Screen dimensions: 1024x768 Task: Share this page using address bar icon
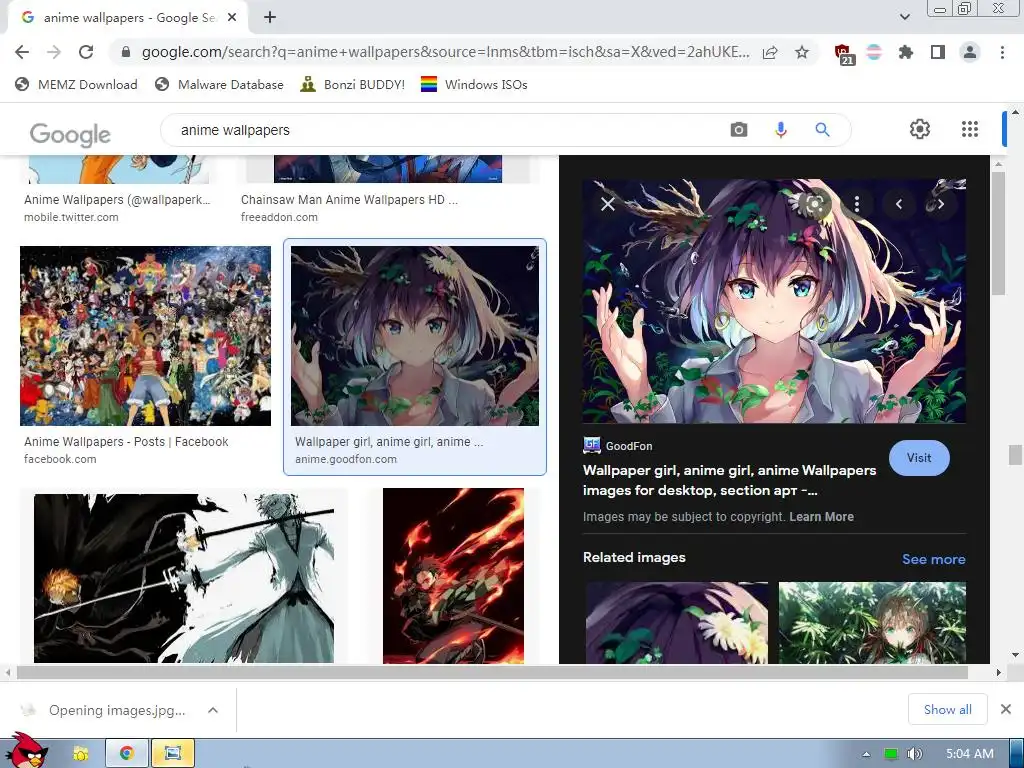click(x=770, y=52)
